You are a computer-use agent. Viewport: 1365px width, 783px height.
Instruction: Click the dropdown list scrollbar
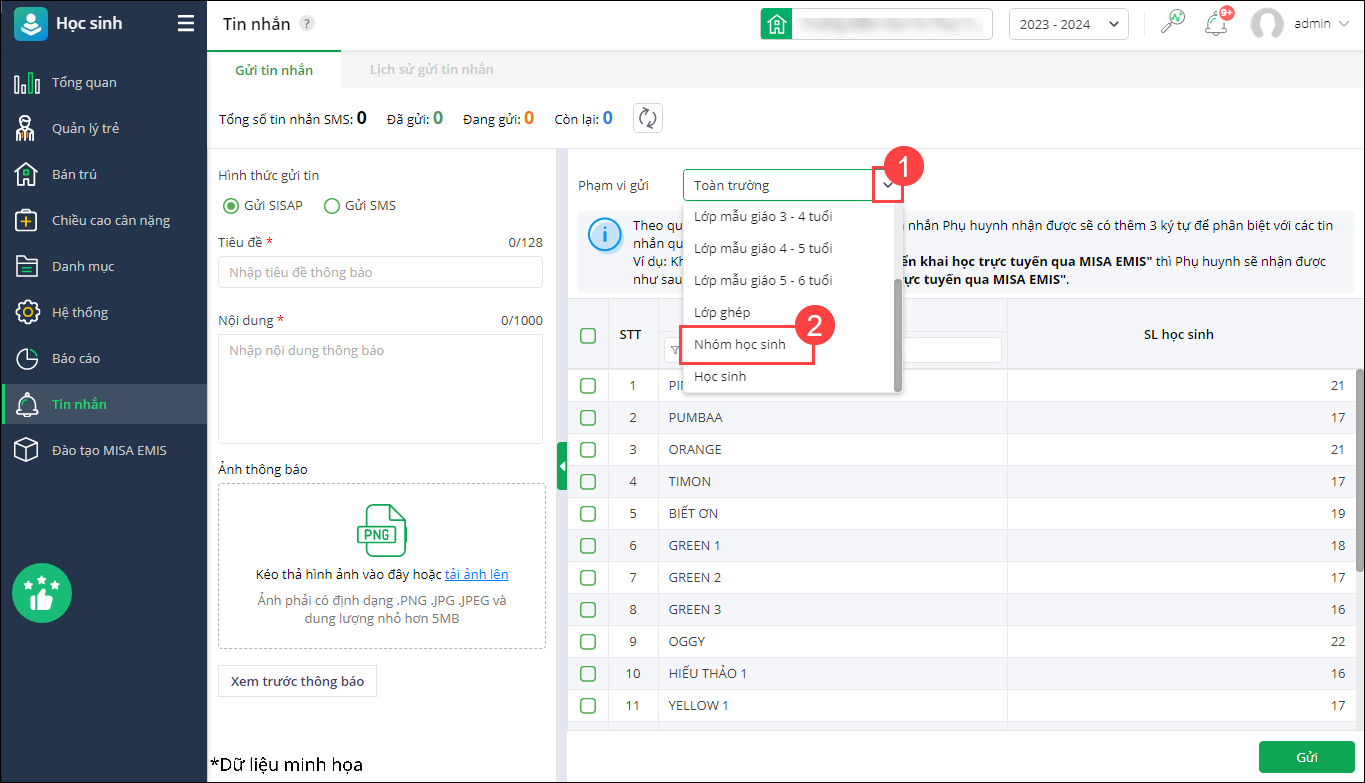[898, 335]
